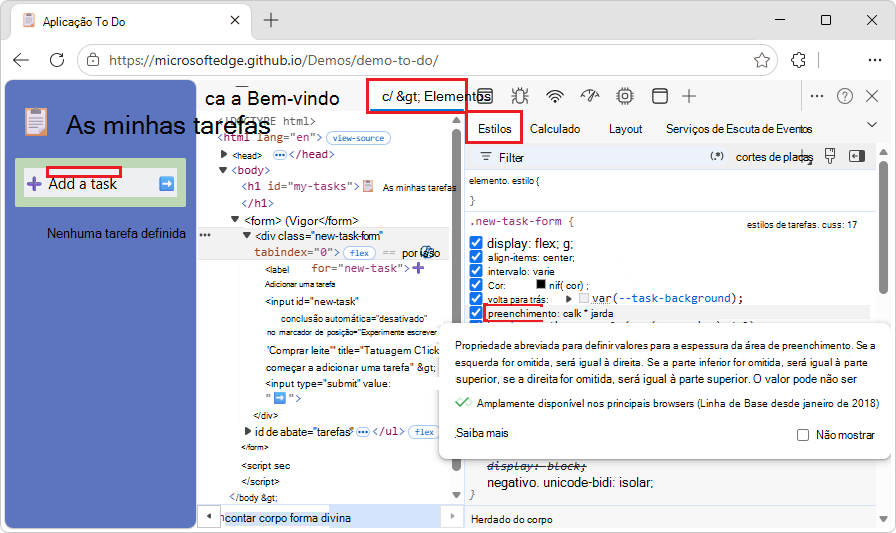Click the paintbrush rendering icon in Styles toolbar
Screen dimensions: 896x533
[x=830, y=156]
